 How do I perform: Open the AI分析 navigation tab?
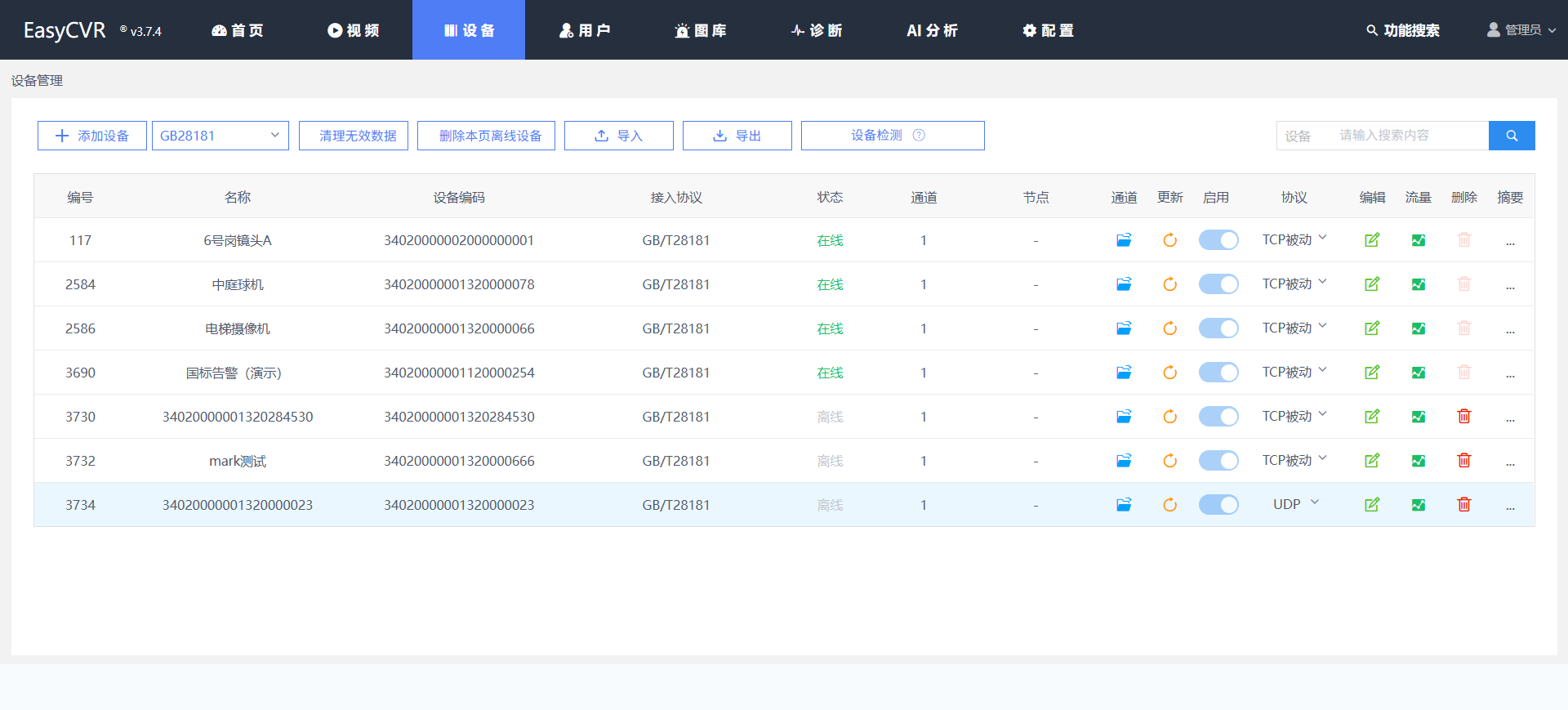pyautogui.click(x=932, y=30)
